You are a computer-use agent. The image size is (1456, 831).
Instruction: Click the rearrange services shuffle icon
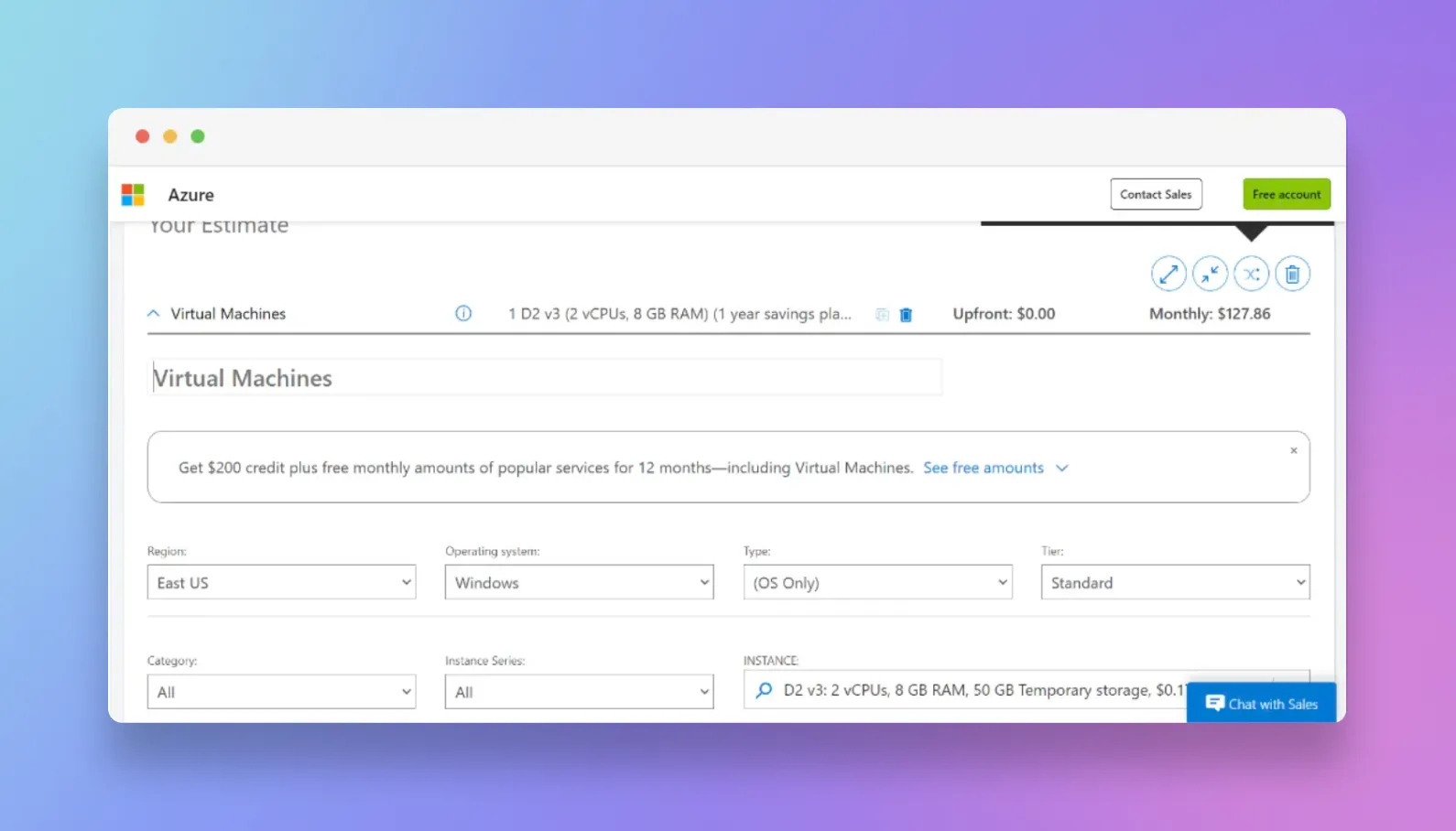click(1251, 274)
